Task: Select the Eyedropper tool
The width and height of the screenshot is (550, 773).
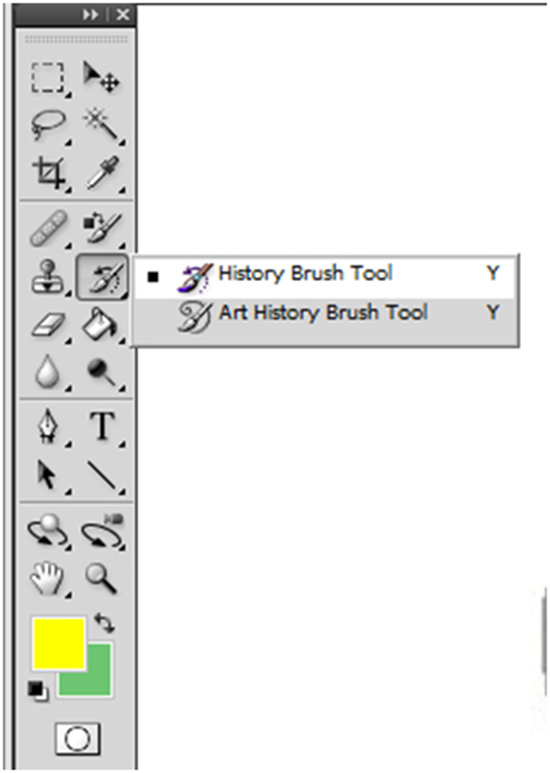Action: (x=103, y=173)
